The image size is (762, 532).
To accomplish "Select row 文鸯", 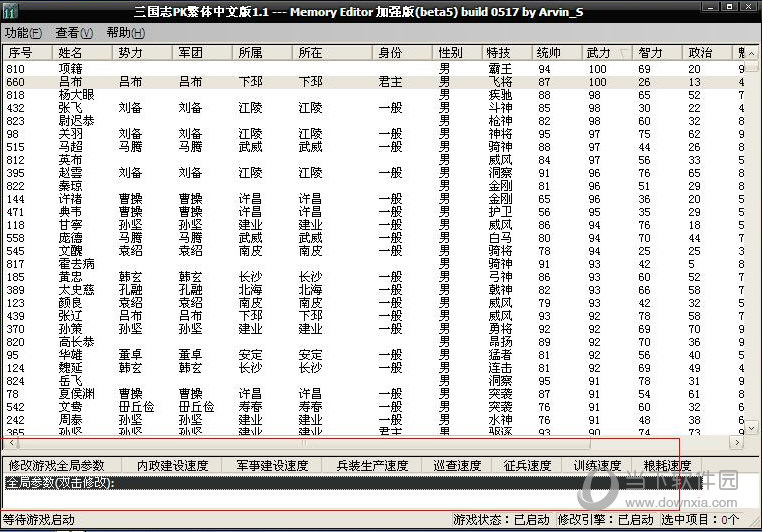I will coord(374,407).
